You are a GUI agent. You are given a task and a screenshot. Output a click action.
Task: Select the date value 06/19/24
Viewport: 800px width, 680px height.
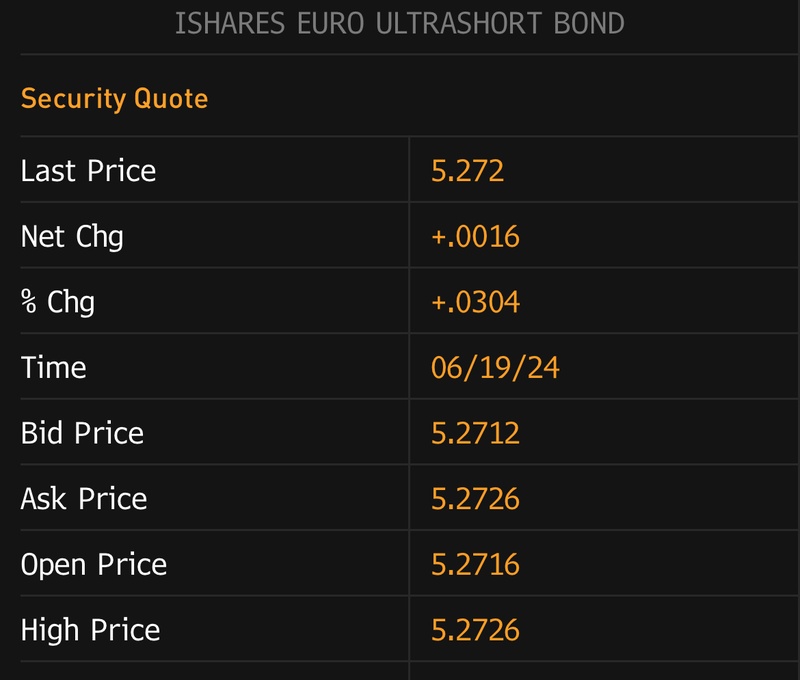point(495,368)
